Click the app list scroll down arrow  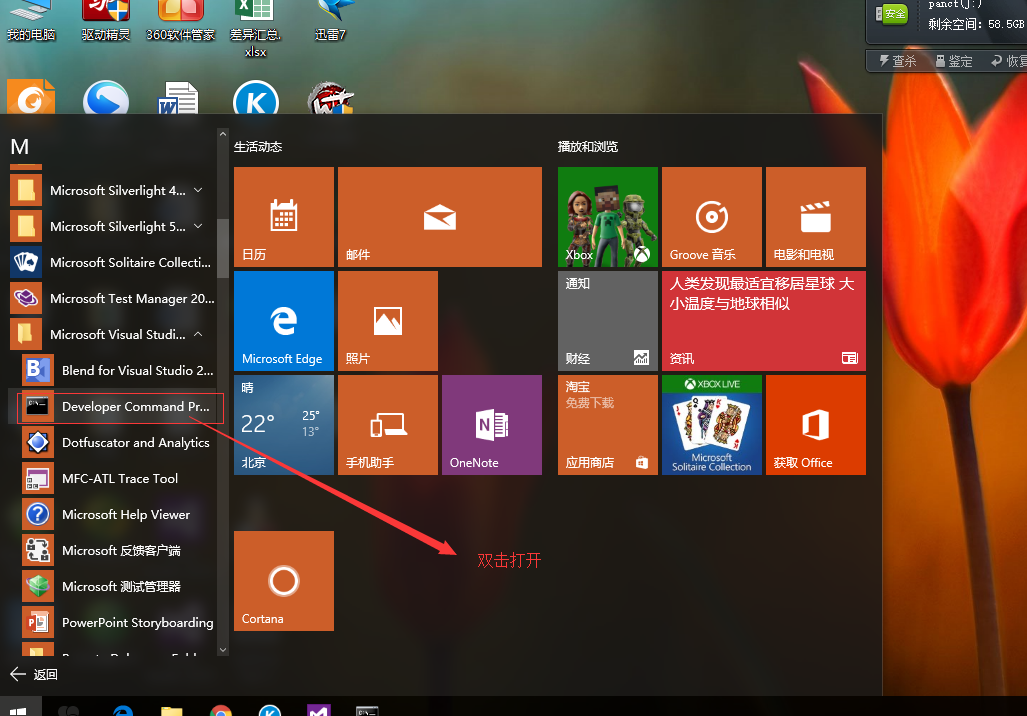223,650
